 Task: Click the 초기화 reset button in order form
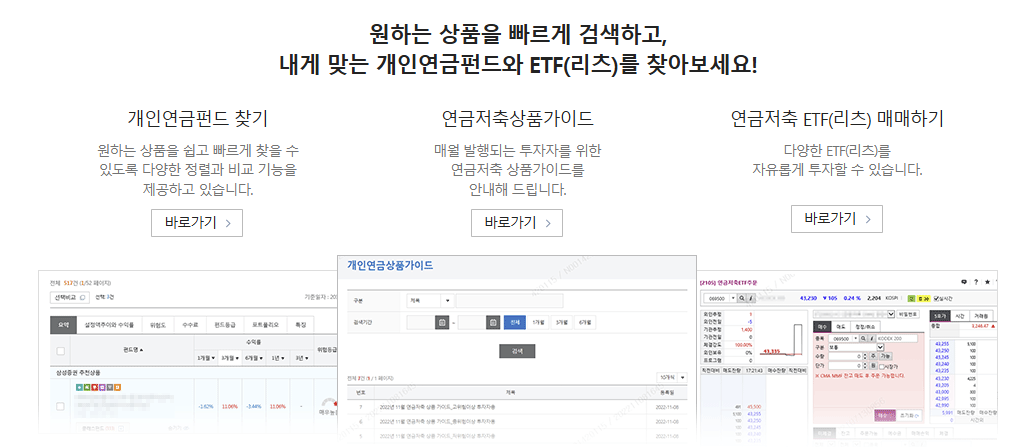coord(909,416)
